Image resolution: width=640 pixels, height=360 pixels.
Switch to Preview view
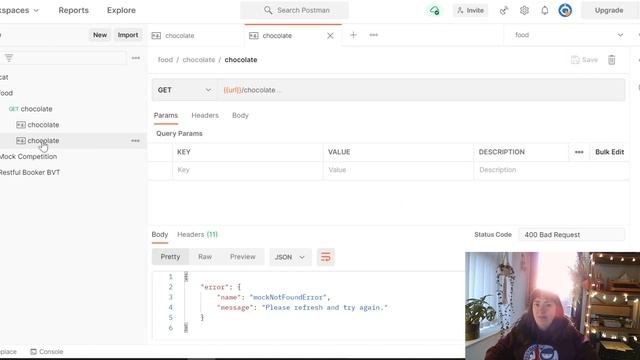tap(242, 257)
